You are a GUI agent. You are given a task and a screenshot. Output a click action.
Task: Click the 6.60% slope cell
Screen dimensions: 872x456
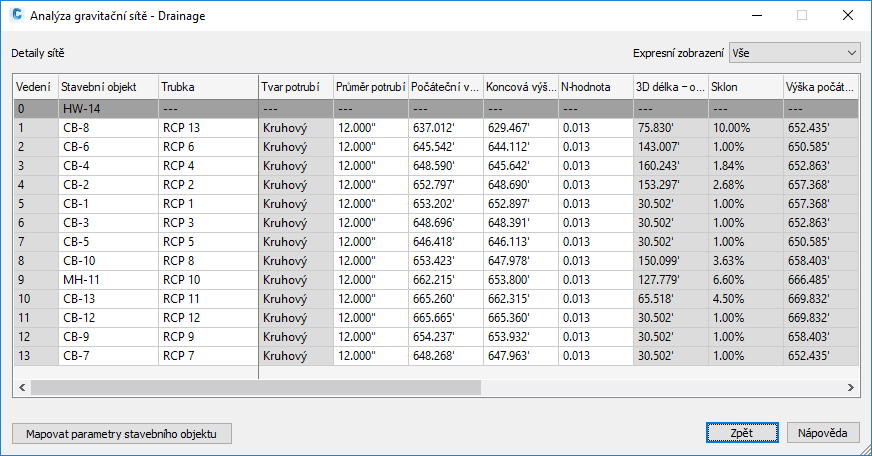point(746,280)
